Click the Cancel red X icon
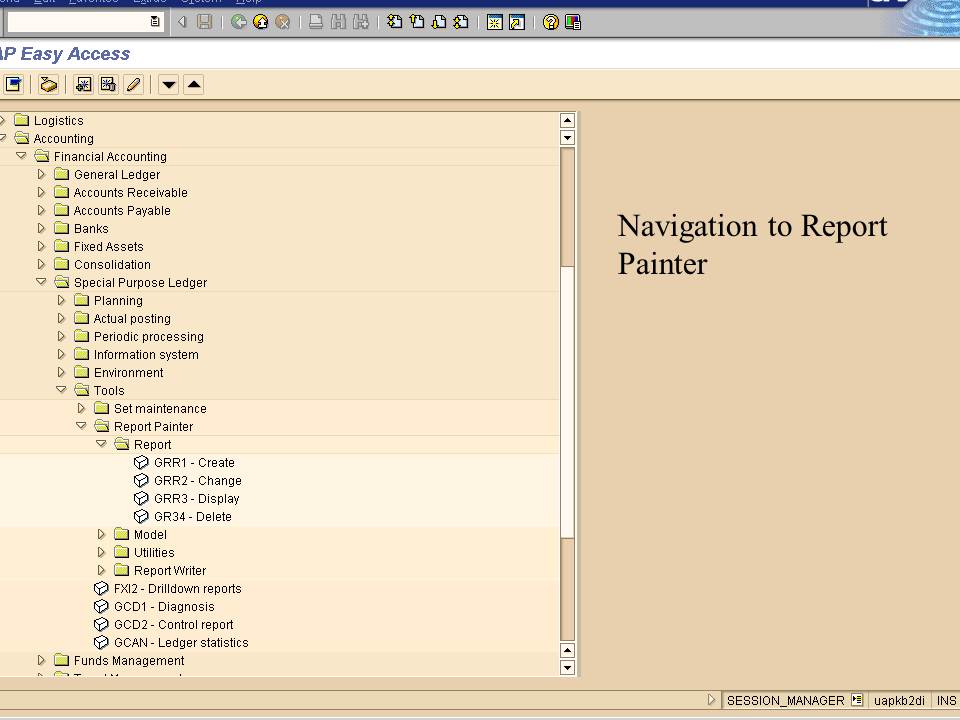 point(284,22)
